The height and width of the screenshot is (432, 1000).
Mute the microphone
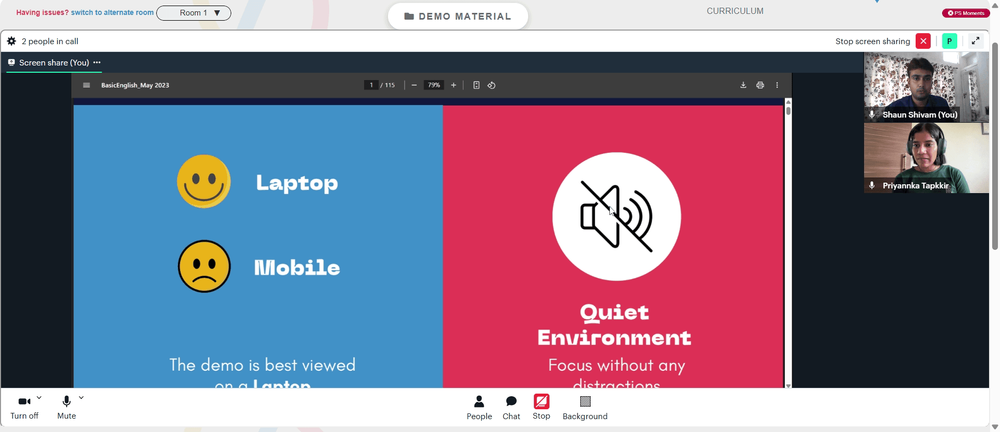[66, 407]
